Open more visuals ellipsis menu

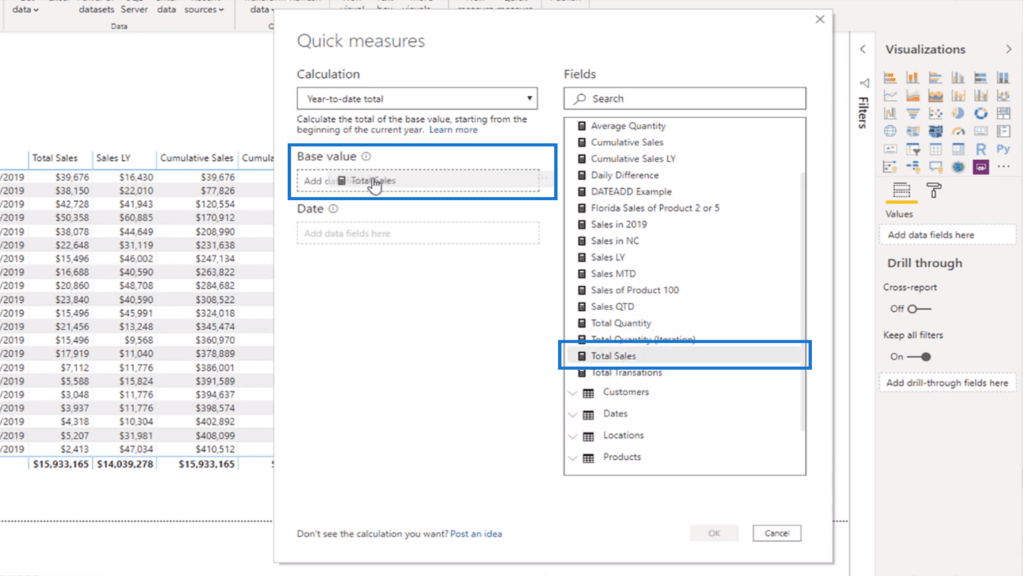click(x=1004, y=167)
